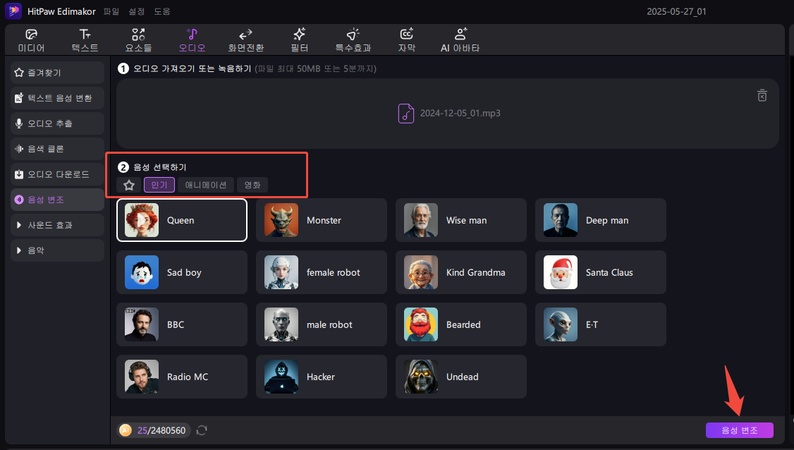Open the 화면전환 transitions tool icon
This screenshot has height=450, width=794.
246,34
